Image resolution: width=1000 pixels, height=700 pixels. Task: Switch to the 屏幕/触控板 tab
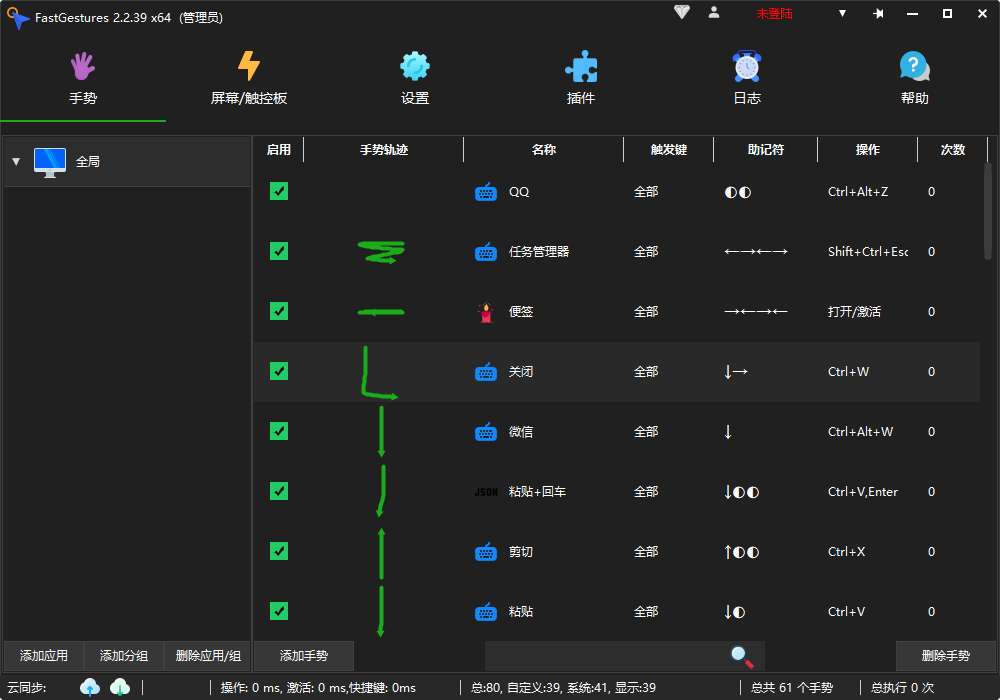coord(248,78)
